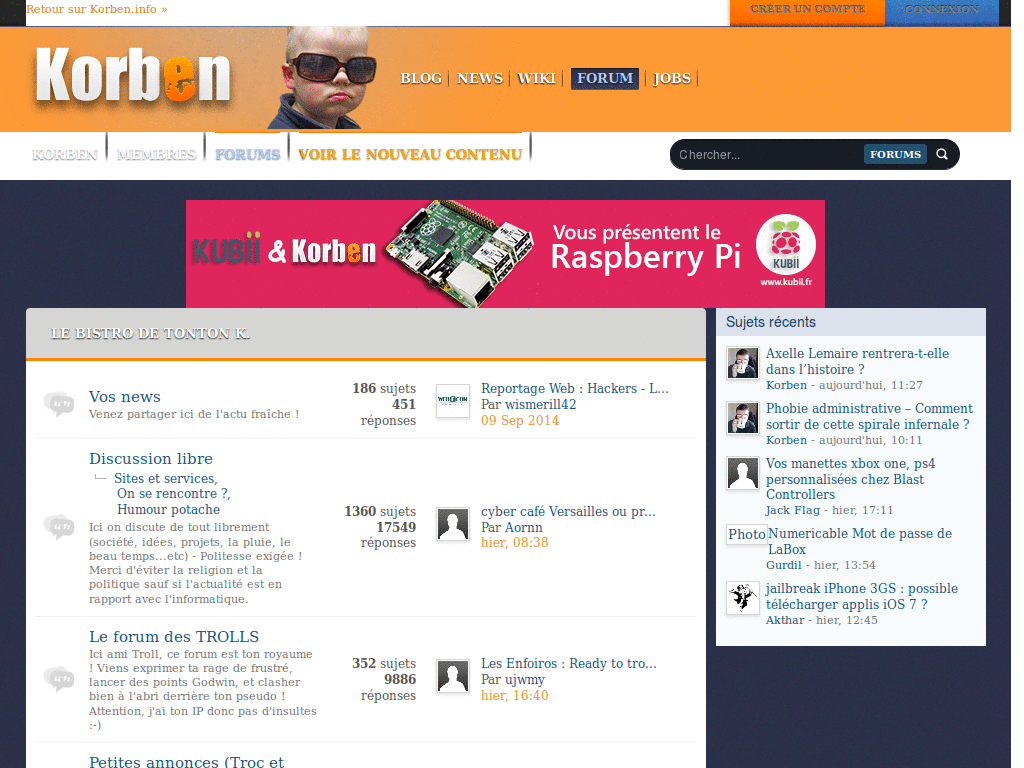Open ujwmy's avatar in TROLLS forum row

click(453, 676)
